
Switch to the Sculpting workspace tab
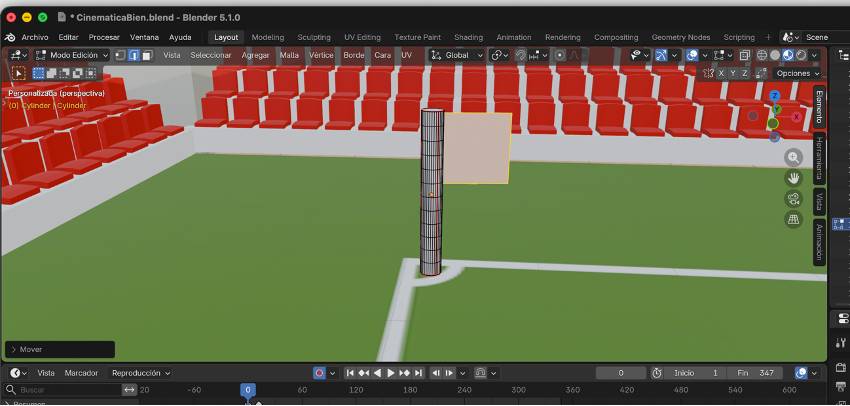coord(314,37)
